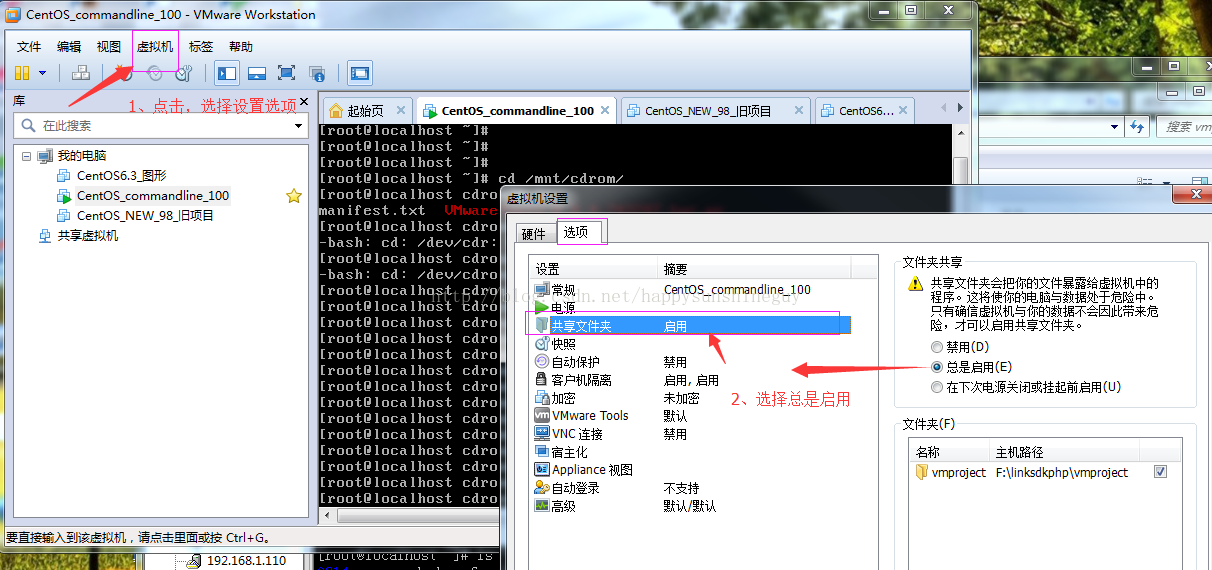This screenshot has height=570, width=1212.
Task: Select the 高级 settings row
Action: pyautogui.click(x=690, y=506)
